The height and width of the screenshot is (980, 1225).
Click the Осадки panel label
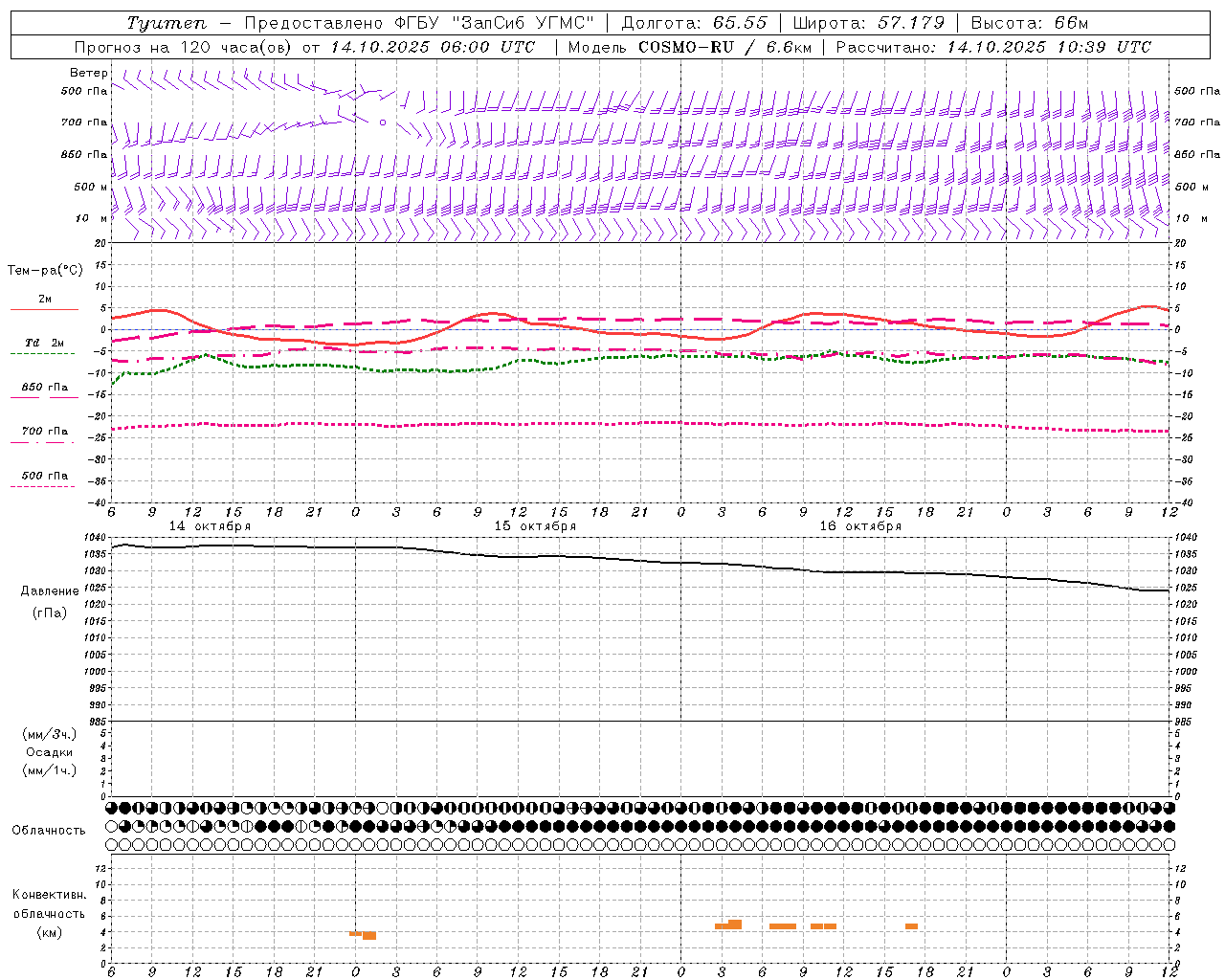tap(50, 752)
